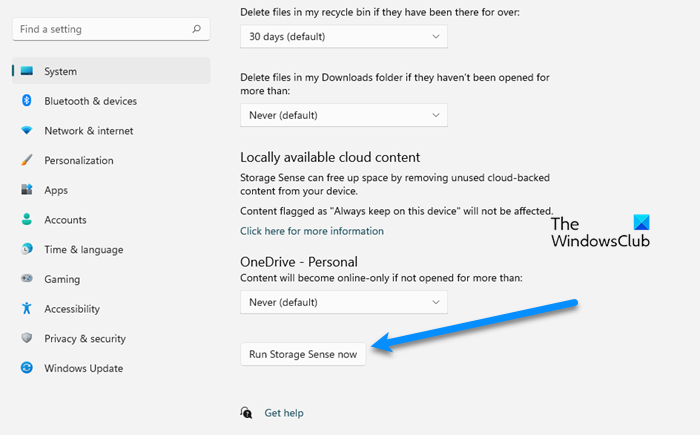Viewport: 700px width, 435px height.
Task: Open Click here for more information link
Action: (x=311, y=231)
